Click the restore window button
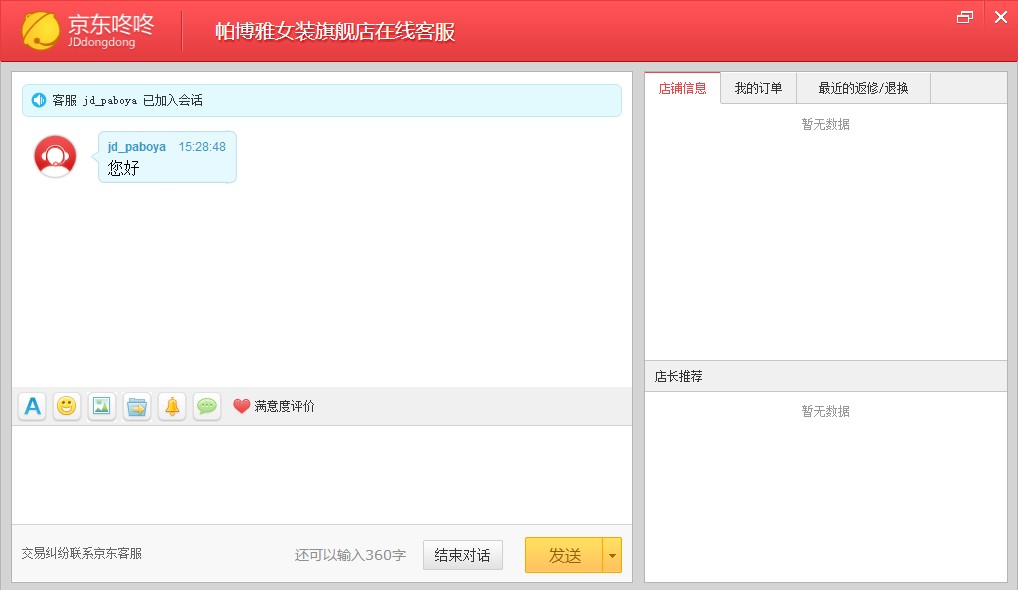 [x=964, y=16]
